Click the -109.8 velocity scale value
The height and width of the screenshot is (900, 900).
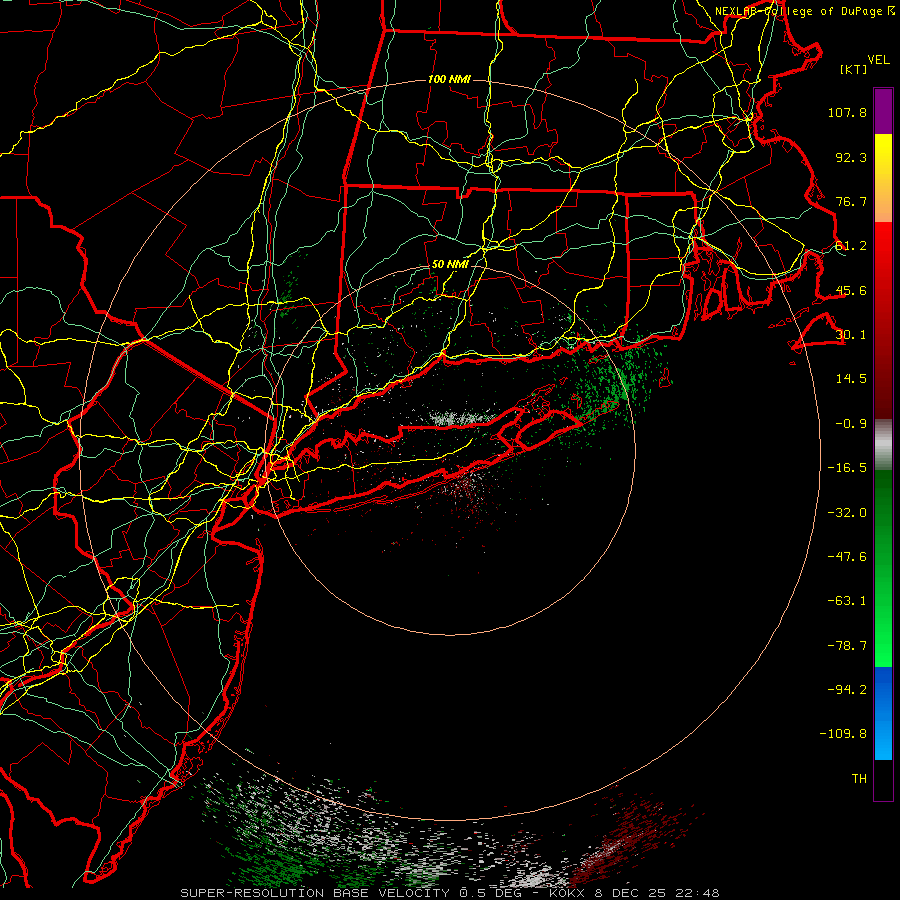click(x=843, y=734)
